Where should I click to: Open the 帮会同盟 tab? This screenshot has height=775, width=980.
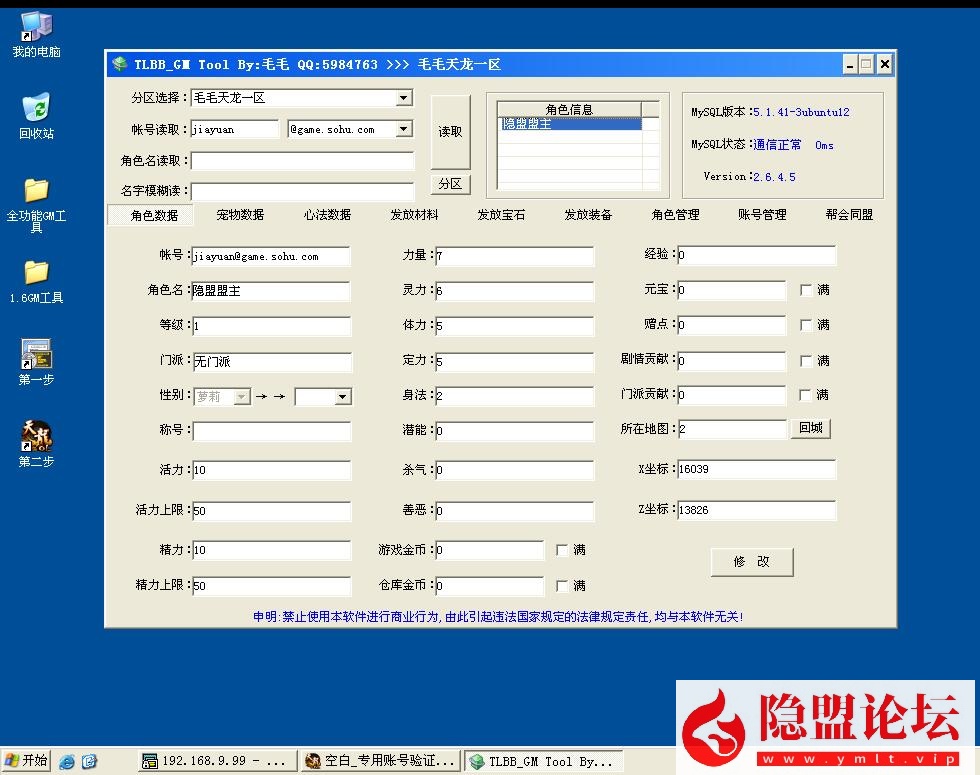pos(849,215)
